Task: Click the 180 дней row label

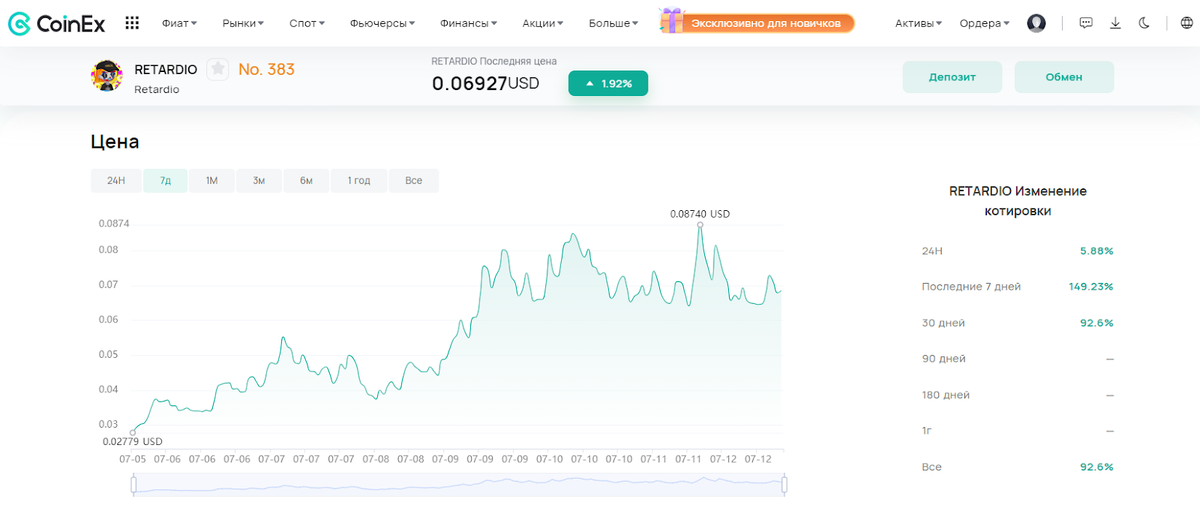Action: tap(945, 395)
